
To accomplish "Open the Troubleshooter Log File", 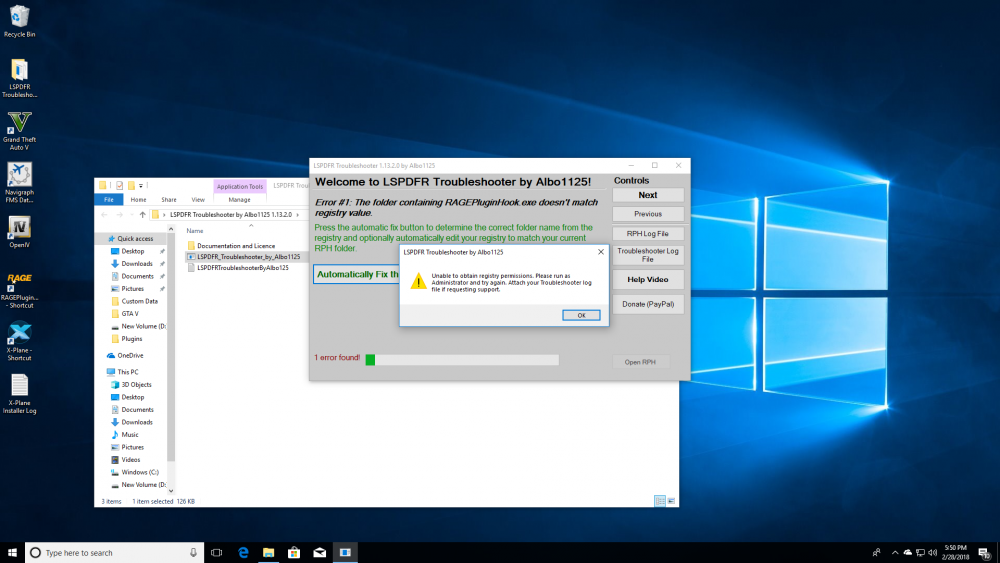I will [648, 255].
